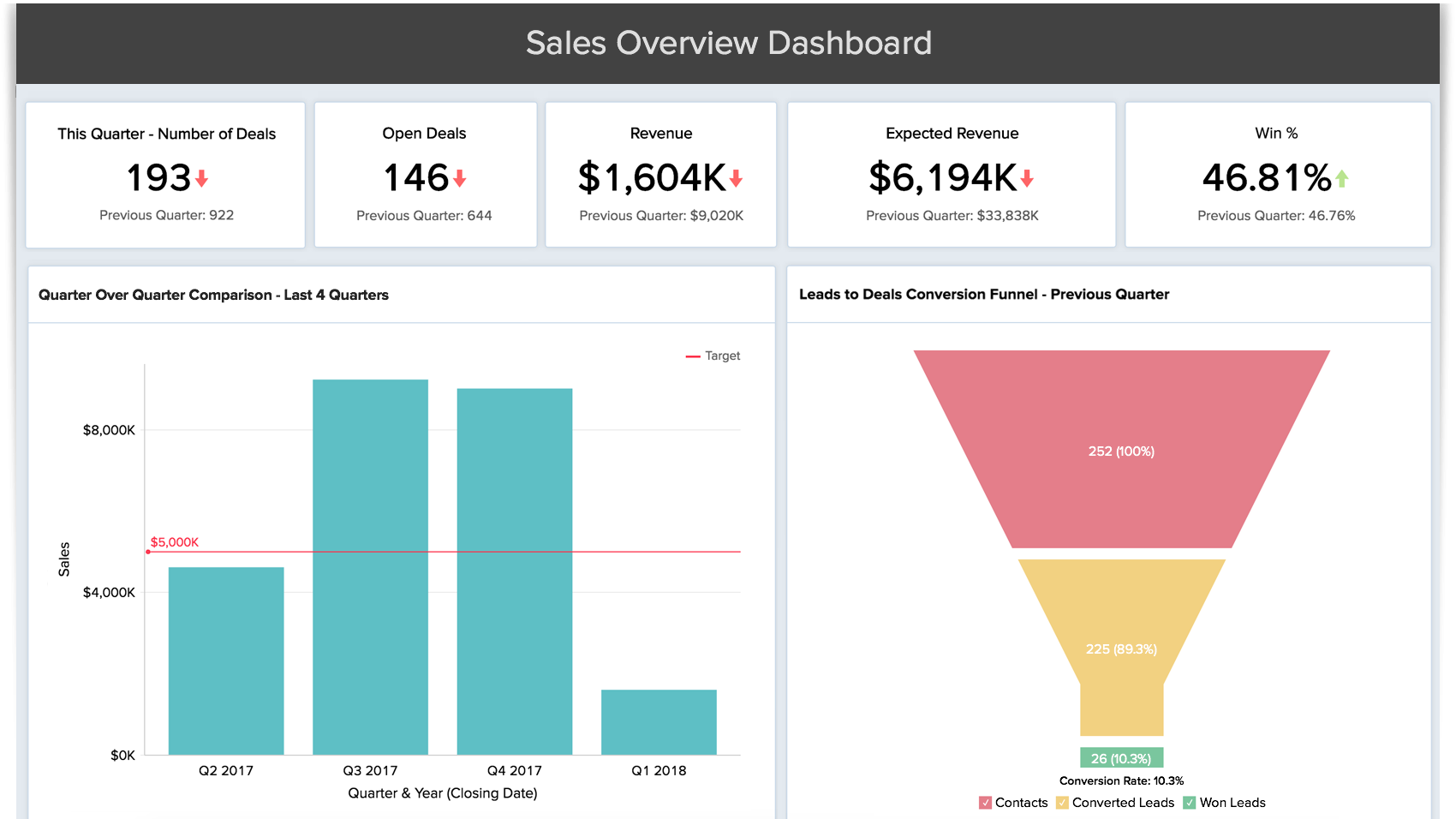Toggle the Converted Leads legend checkbox
This screenshot has width=1456, height=819.
coord(1062,803)
